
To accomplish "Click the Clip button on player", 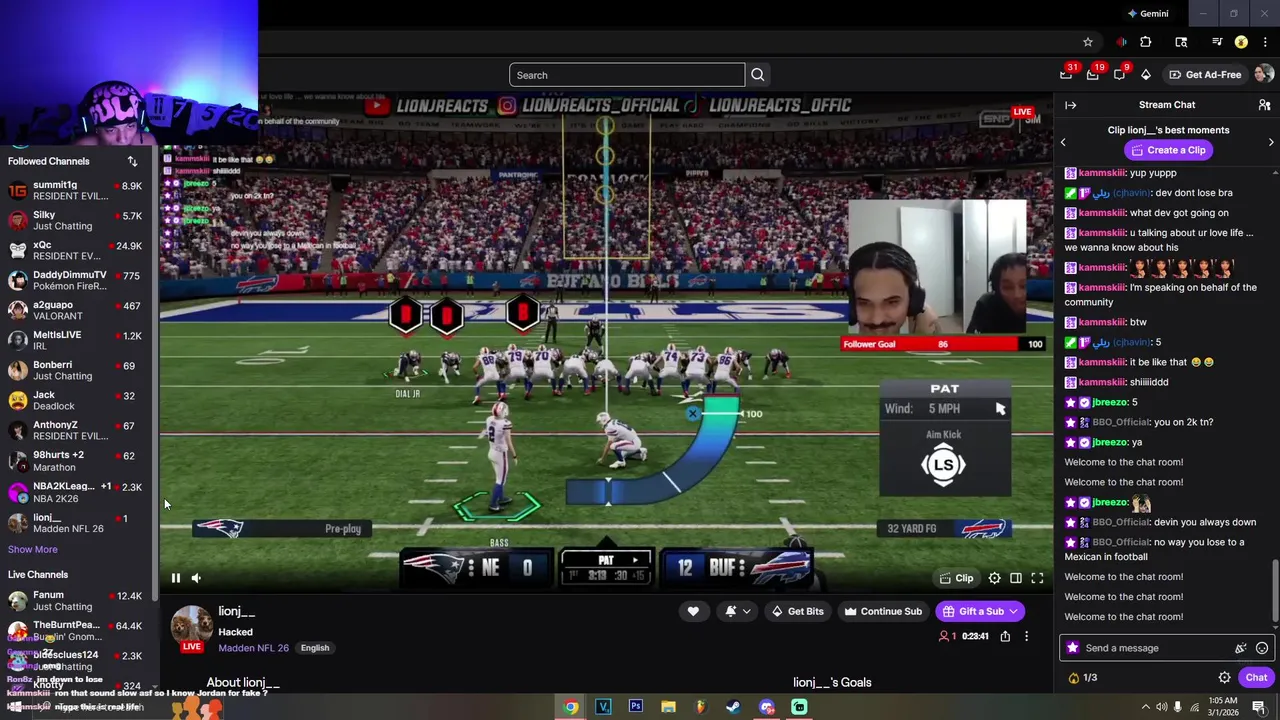I will [956, 578].
